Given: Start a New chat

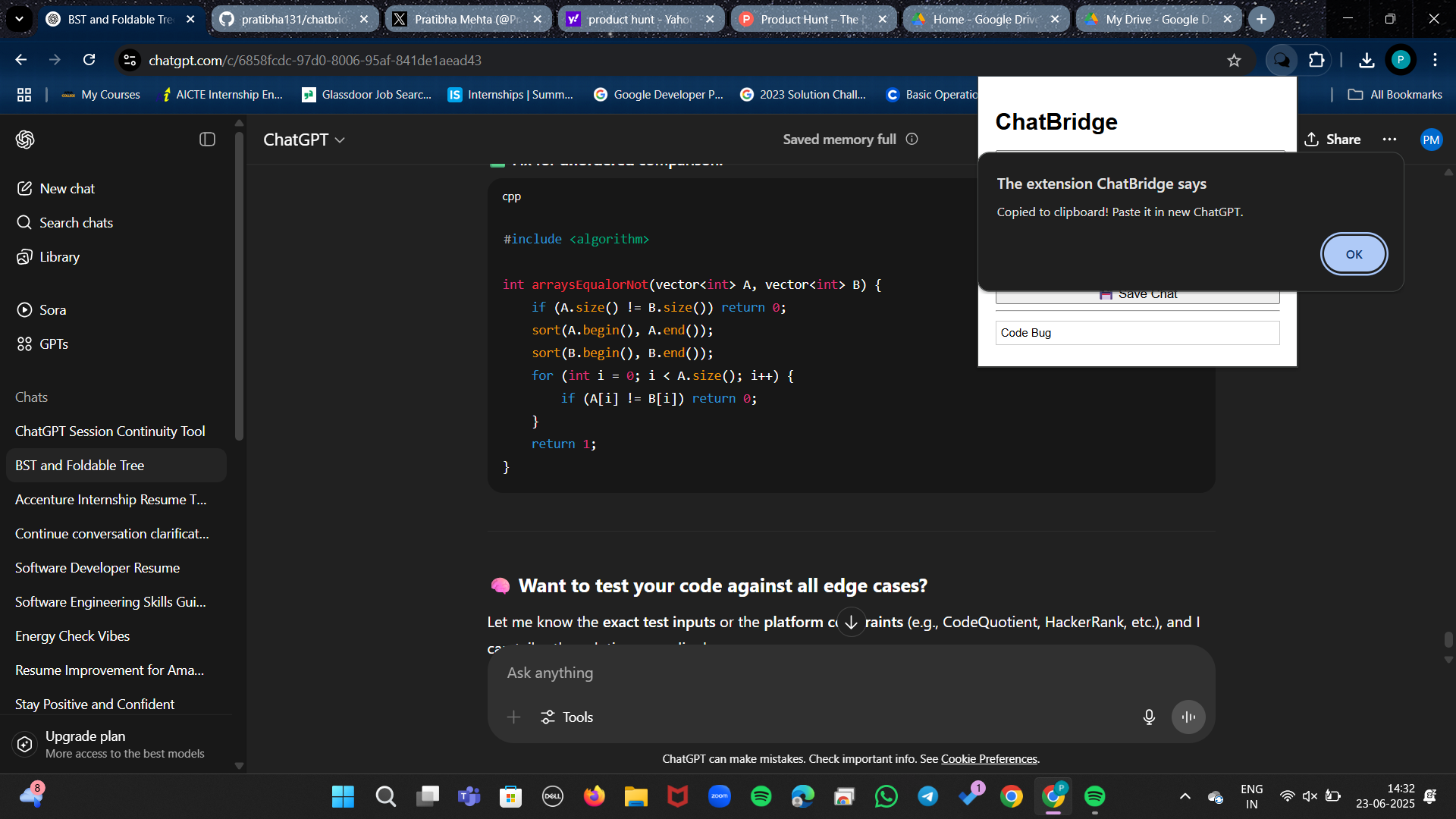Looking at the screenshot, I should (116, 188).
